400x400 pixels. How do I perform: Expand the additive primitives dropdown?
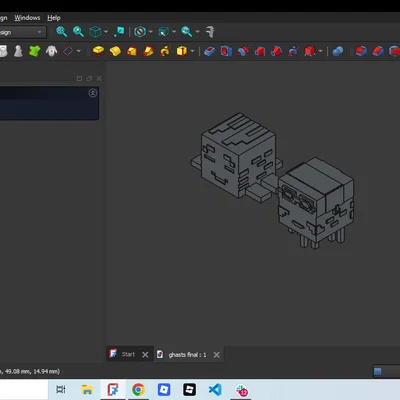click(x=192, y=51)
